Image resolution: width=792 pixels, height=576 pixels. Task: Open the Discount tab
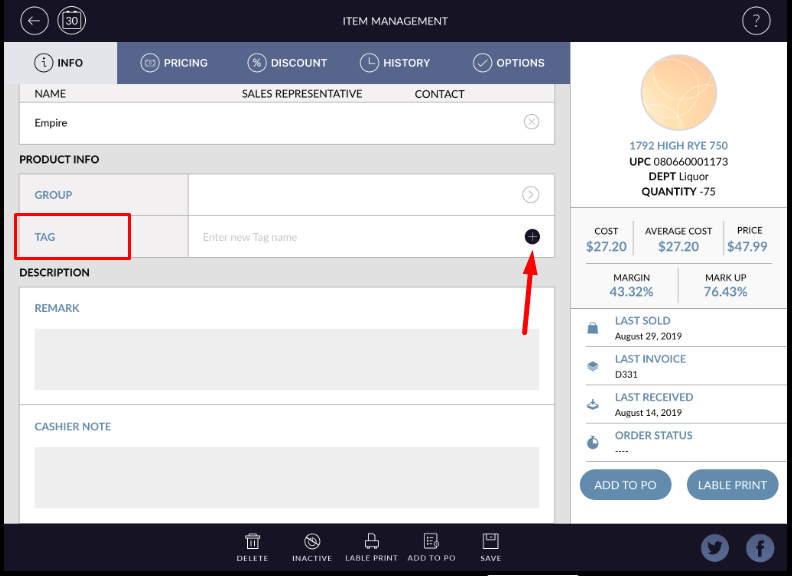pos(288,63)
